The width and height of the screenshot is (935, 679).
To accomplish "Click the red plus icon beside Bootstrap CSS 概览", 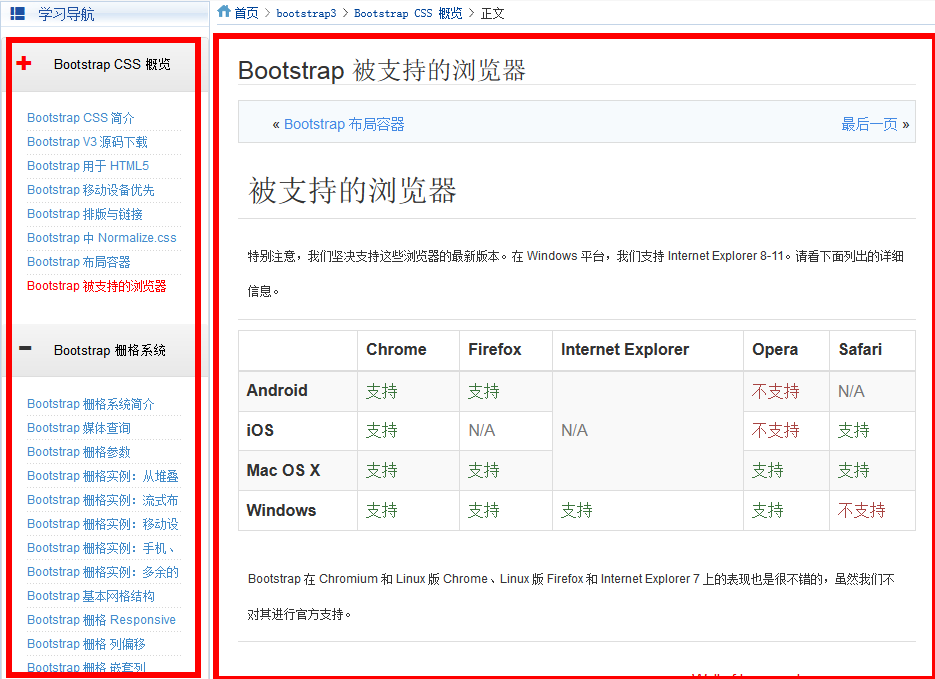I will click(x=25, y=64).
